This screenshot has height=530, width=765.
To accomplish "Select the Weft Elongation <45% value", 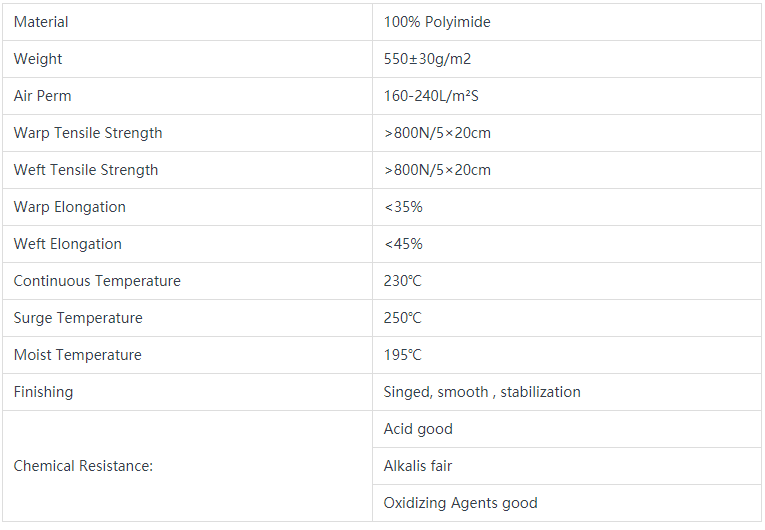I will pyautogui.click(x=403, y=244).
